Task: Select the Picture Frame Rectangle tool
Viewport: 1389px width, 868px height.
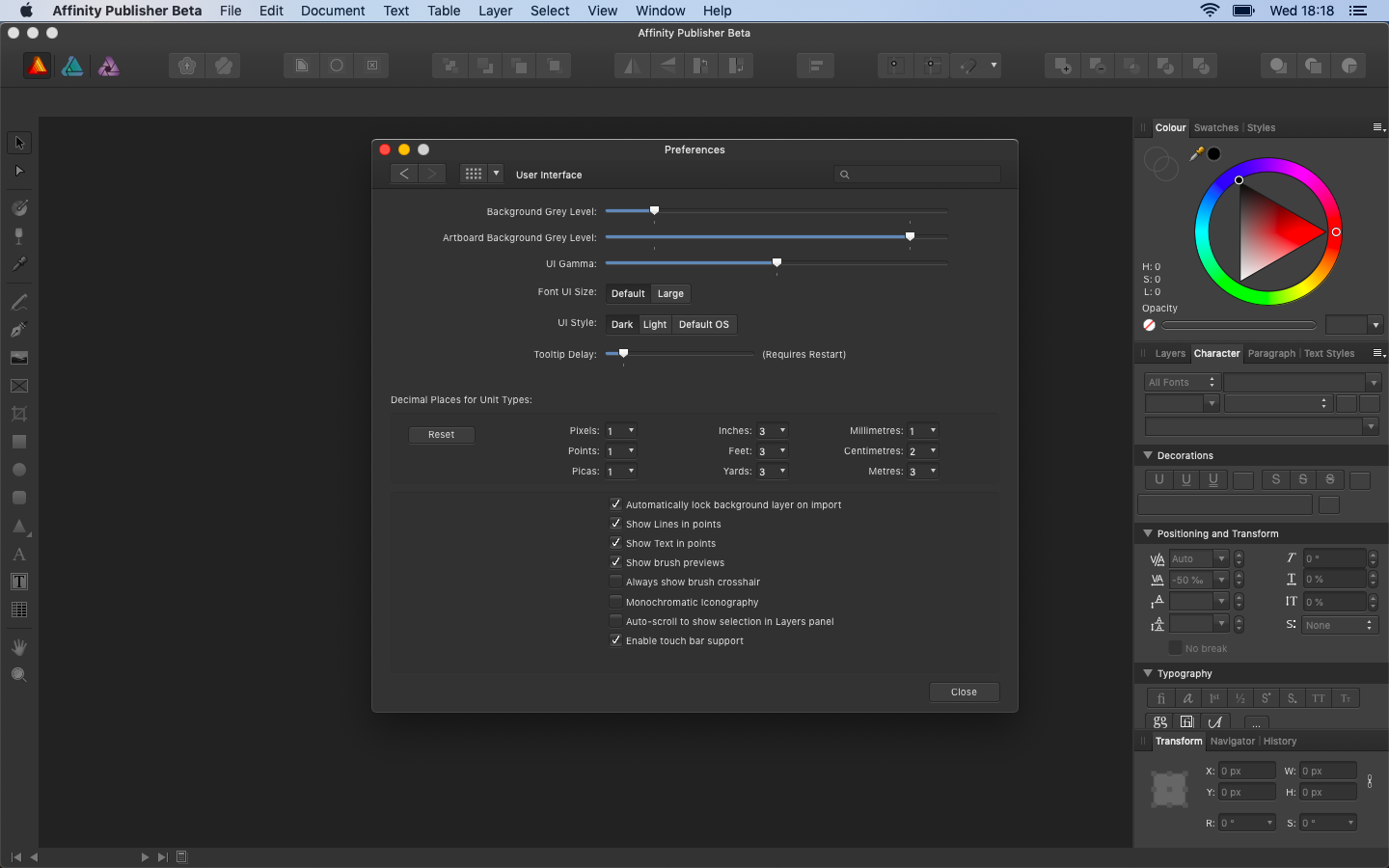Action: click(x=19, y=386)
